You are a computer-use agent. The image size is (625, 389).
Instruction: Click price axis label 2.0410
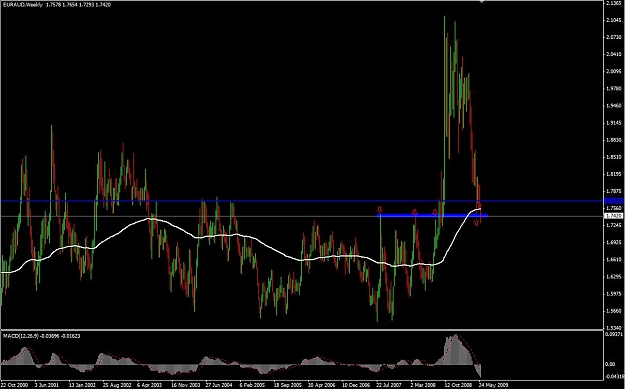click(x=613, y=55)
